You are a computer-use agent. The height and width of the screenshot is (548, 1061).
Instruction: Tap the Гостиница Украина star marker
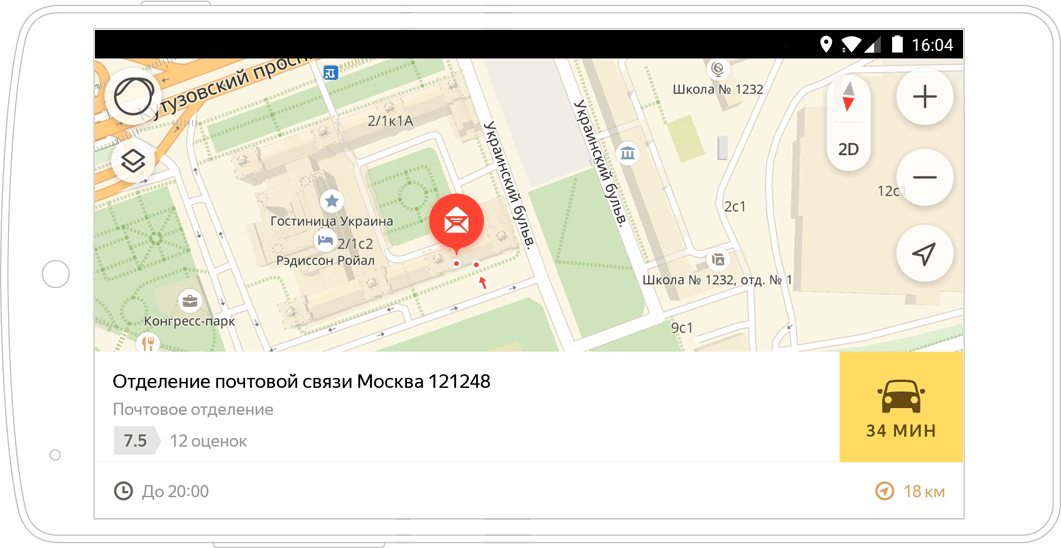[x=332, y=201]
